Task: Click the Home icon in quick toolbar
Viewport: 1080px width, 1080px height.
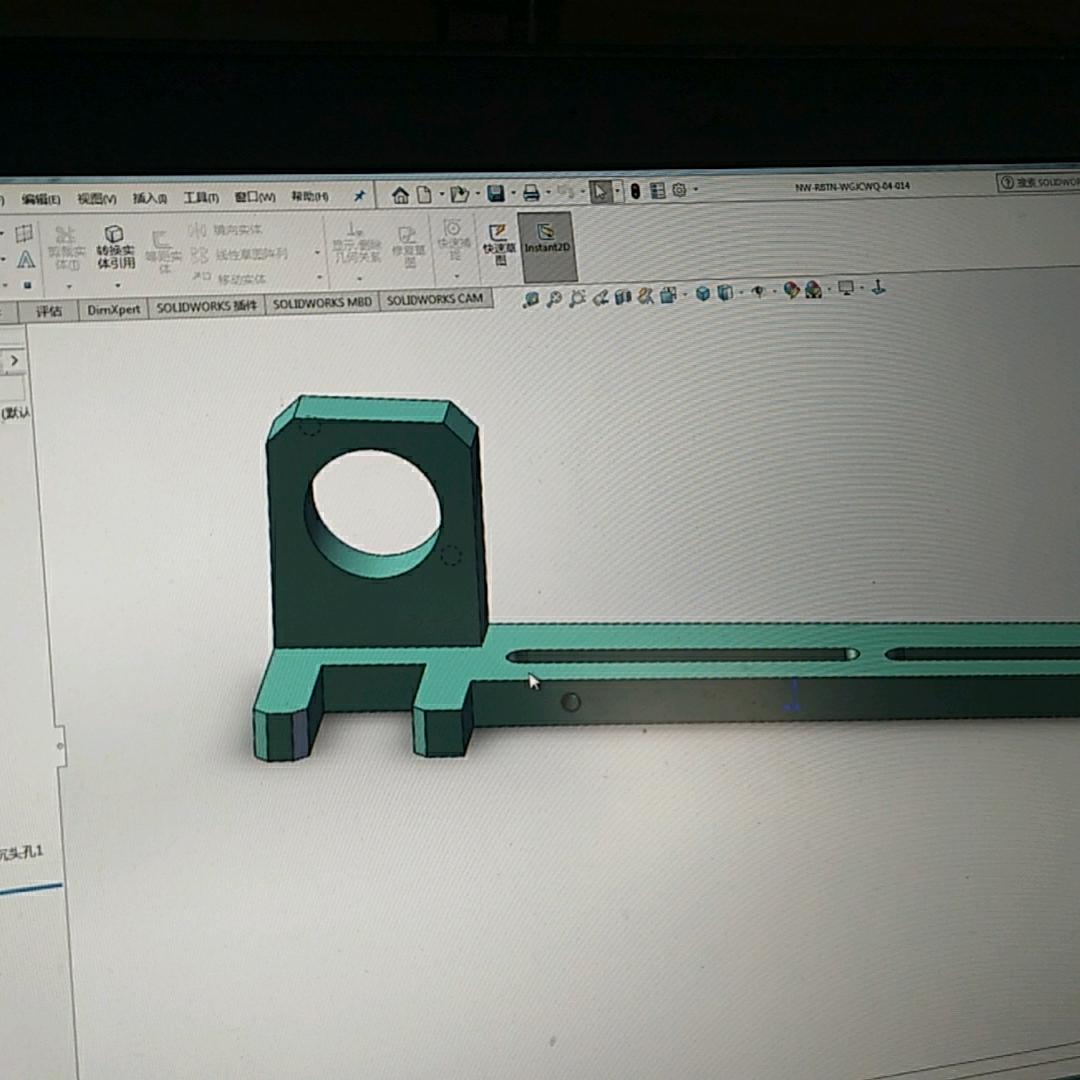Action: [400, 194]
